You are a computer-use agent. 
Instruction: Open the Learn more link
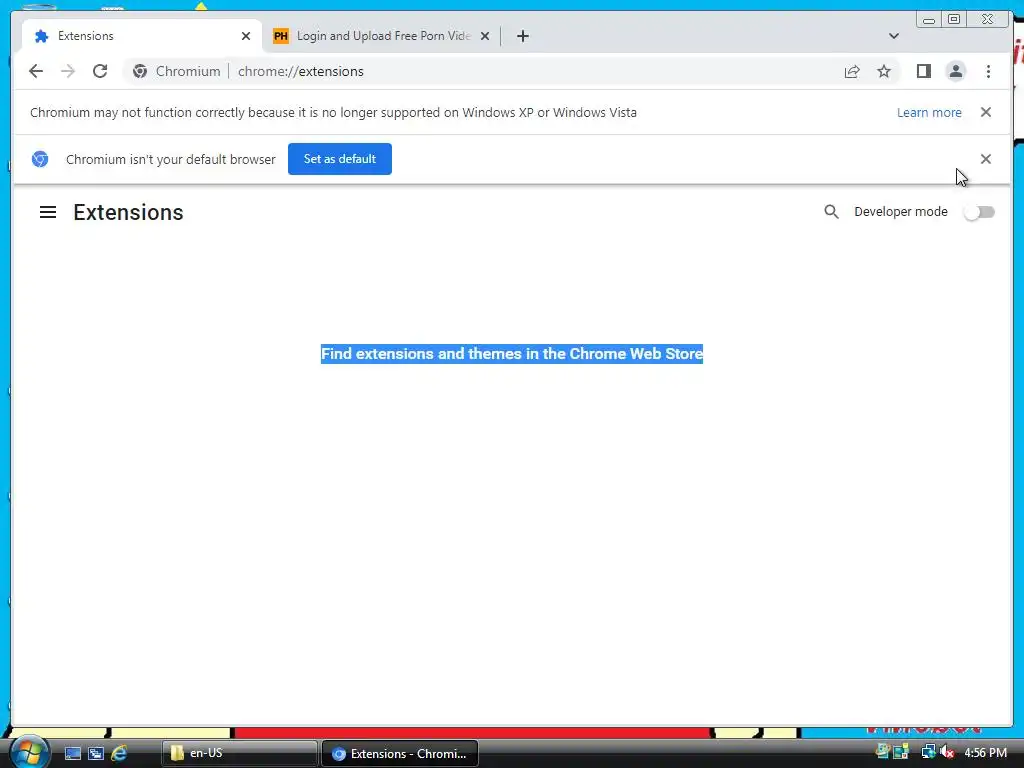point(929,112)
